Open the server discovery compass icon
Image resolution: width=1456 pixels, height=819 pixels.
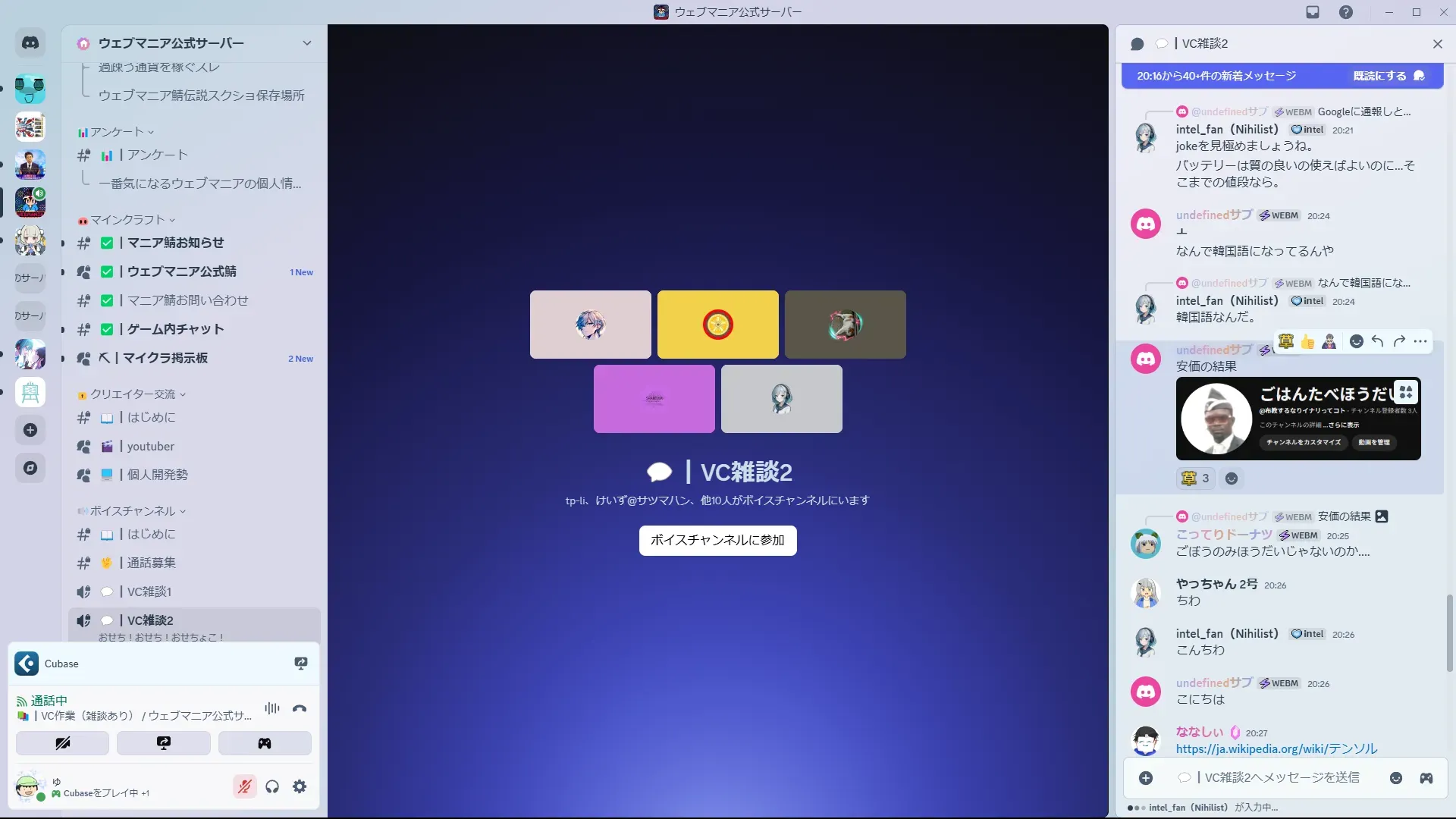point(30,468)
